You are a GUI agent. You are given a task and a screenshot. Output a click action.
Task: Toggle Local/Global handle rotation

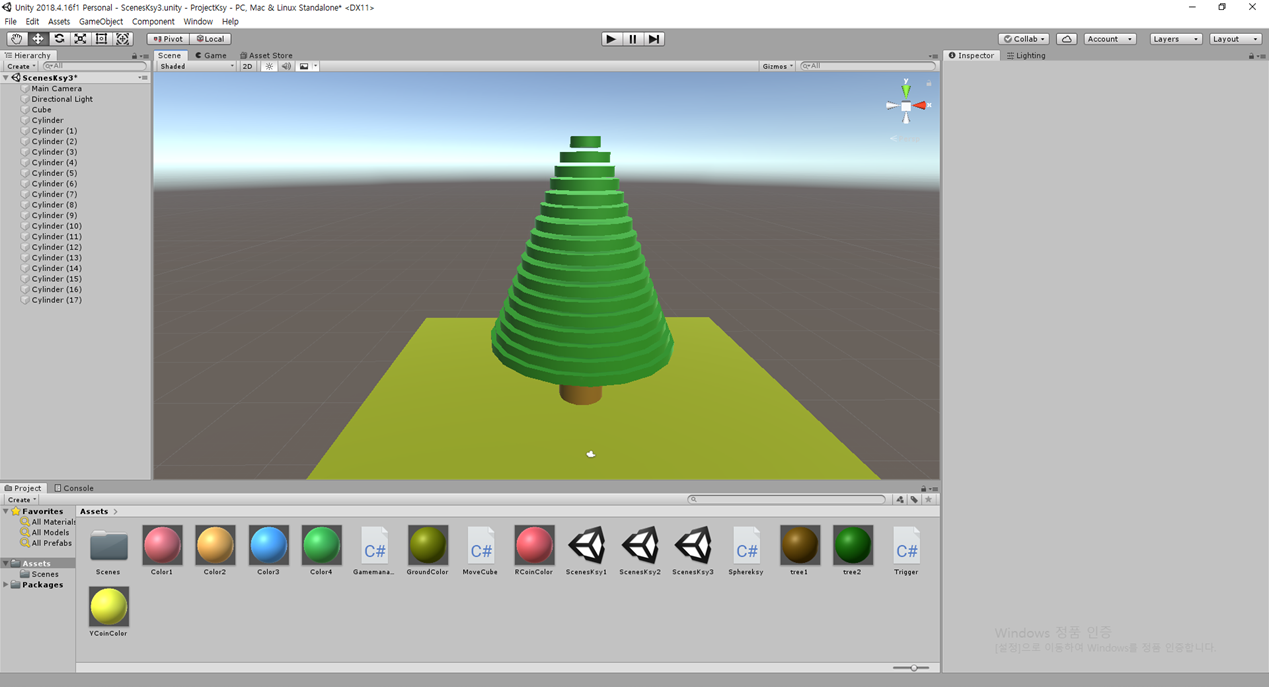point(210,39)
